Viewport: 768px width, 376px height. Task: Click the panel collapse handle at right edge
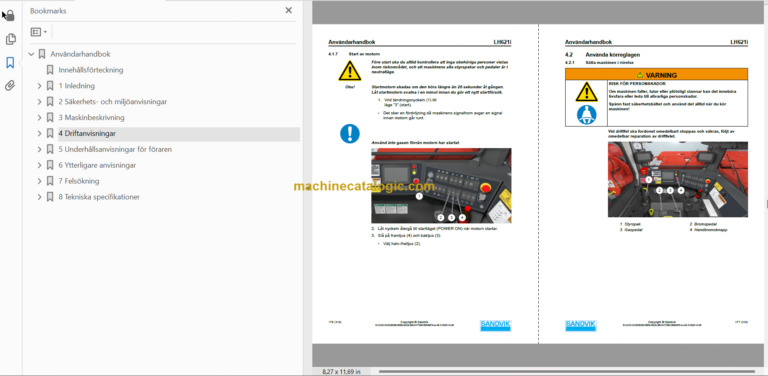point(766,204)
